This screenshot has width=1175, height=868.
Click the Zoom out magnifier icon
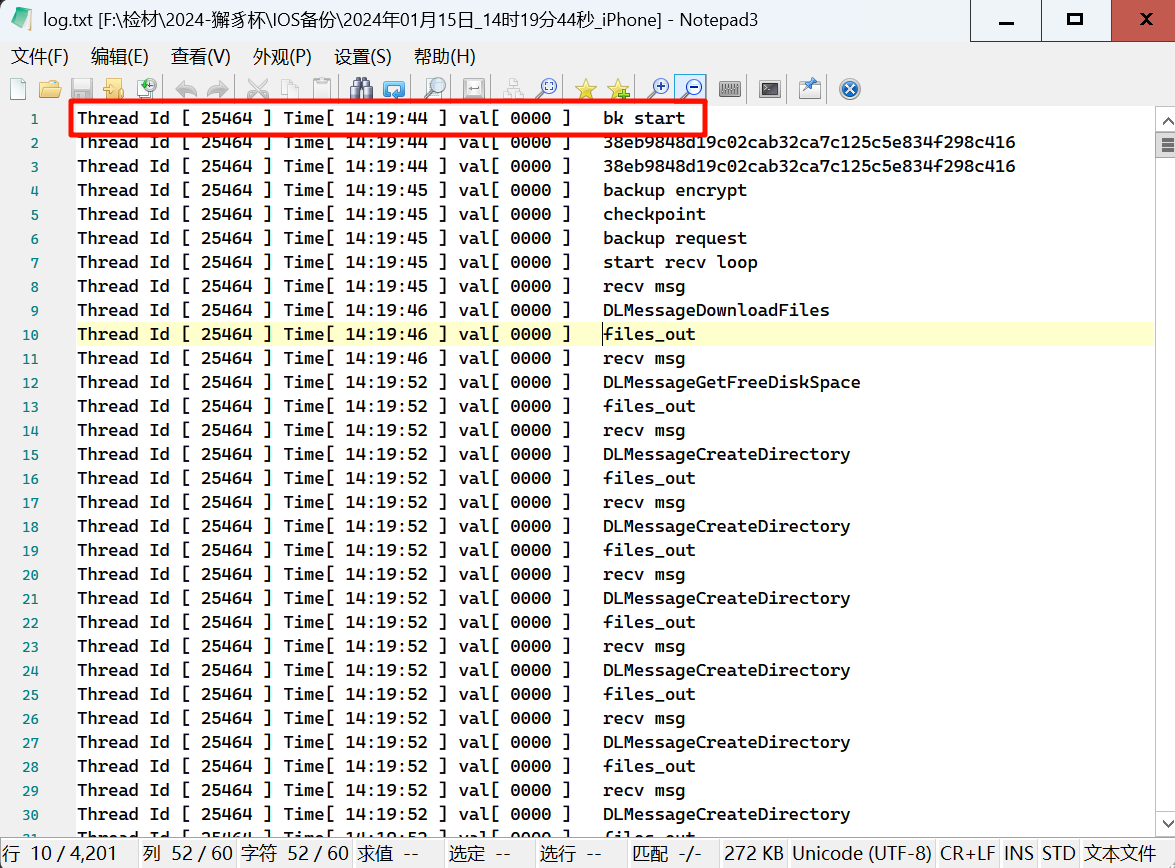pyautogui.click(x=691, y=89)
